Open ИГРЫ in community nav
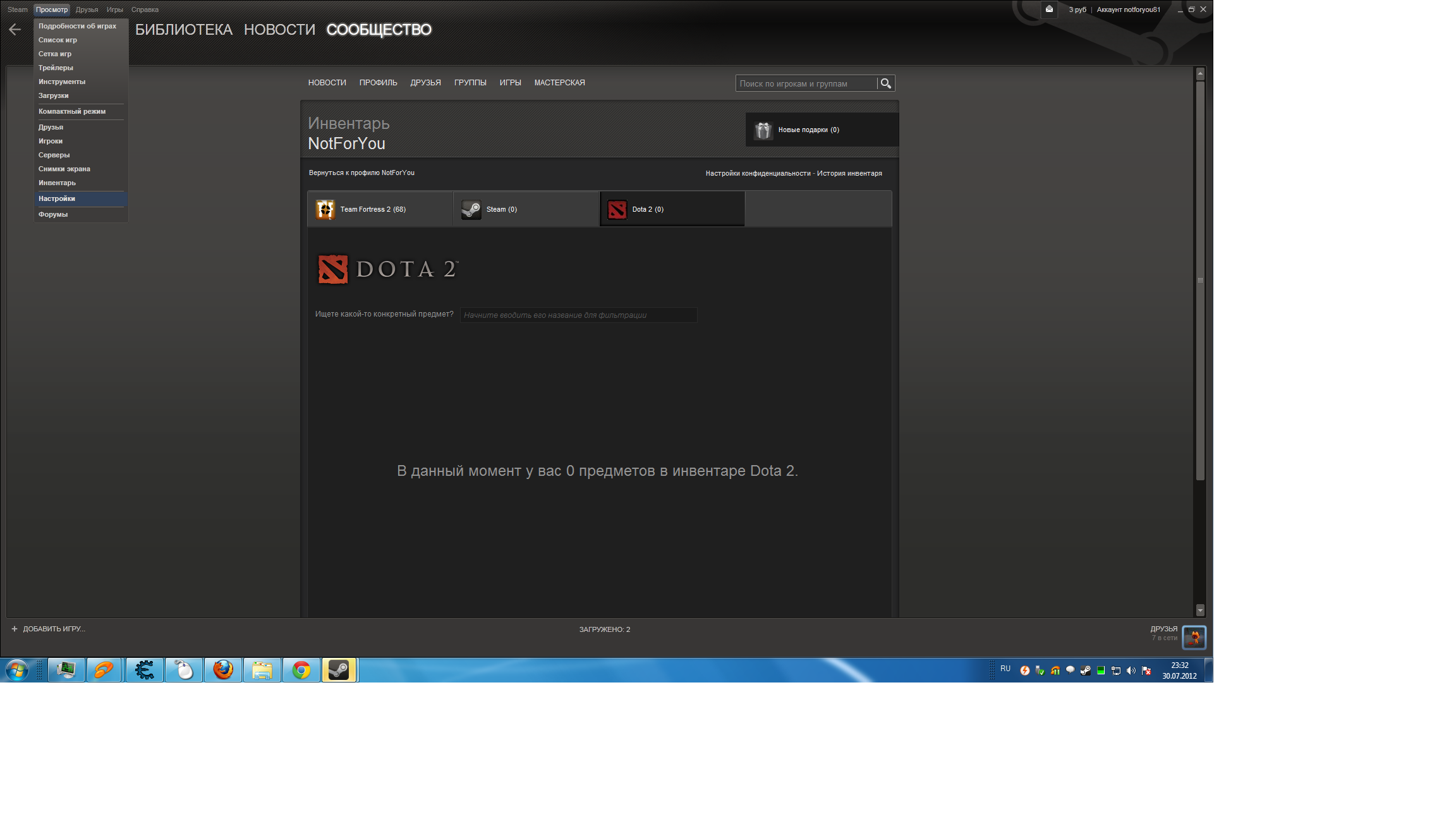Image resolution: width=1456 pixels, height=819 pixels. (511, 83)
